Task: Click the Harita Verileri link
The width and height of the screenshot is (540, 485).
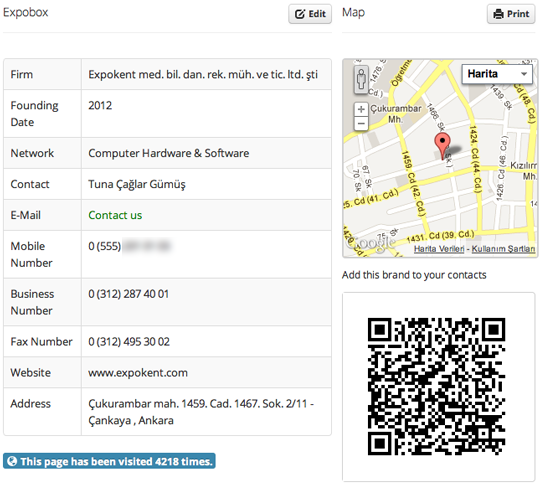Action: [x=439, y=249]
